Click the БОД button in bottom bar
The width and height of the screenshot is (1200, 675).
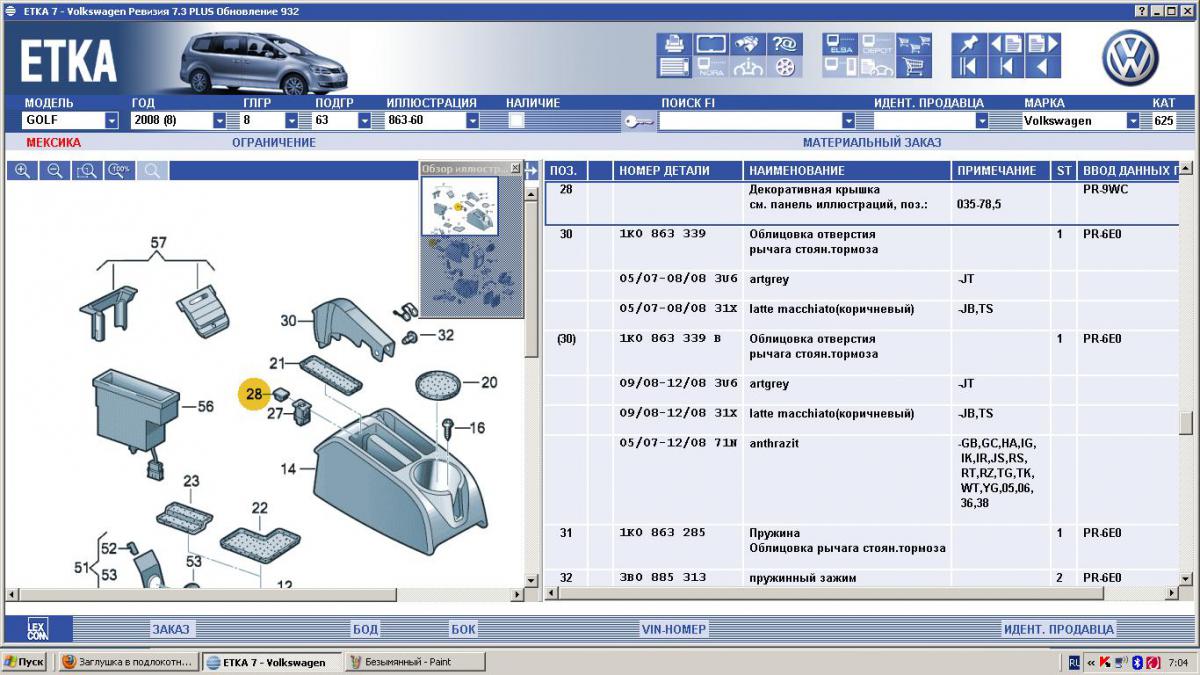(365, 629)
